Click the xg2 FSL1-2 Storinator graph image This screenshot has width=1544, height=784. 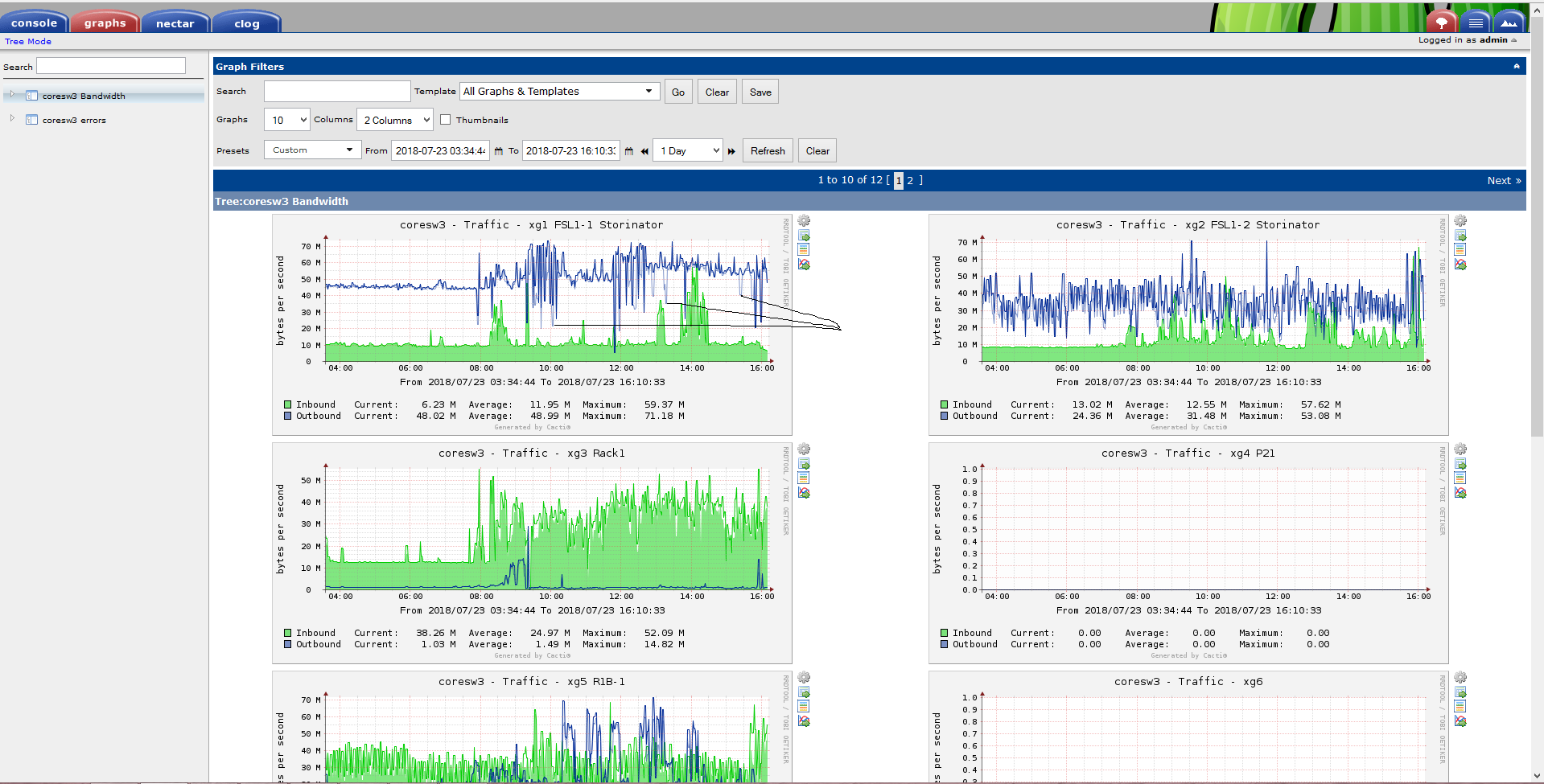[x=1188, y=325]
